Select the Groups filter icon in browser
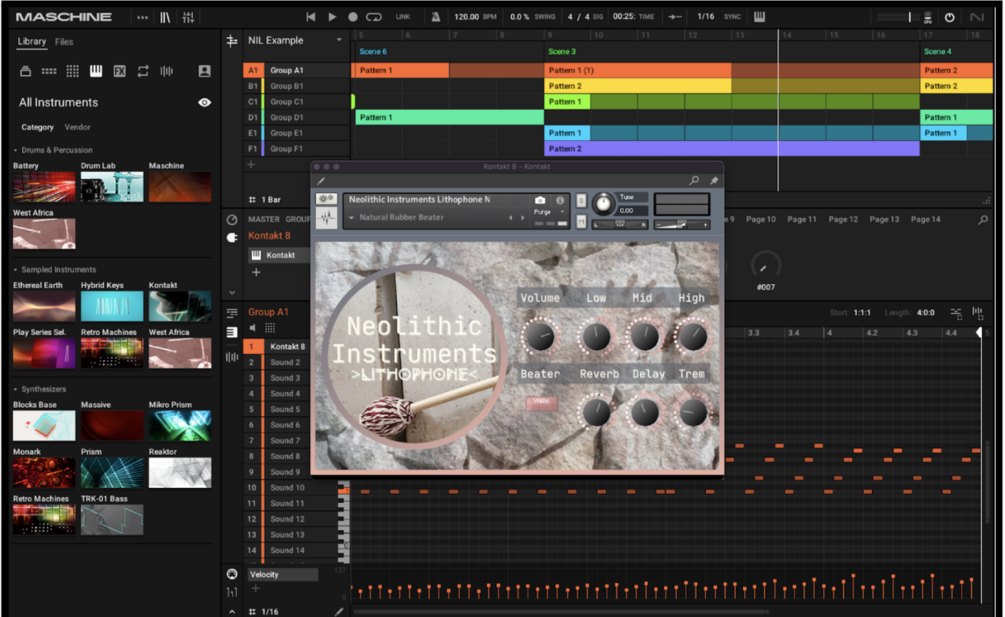Screen dimensions: 1005x617 click(49, 71)
